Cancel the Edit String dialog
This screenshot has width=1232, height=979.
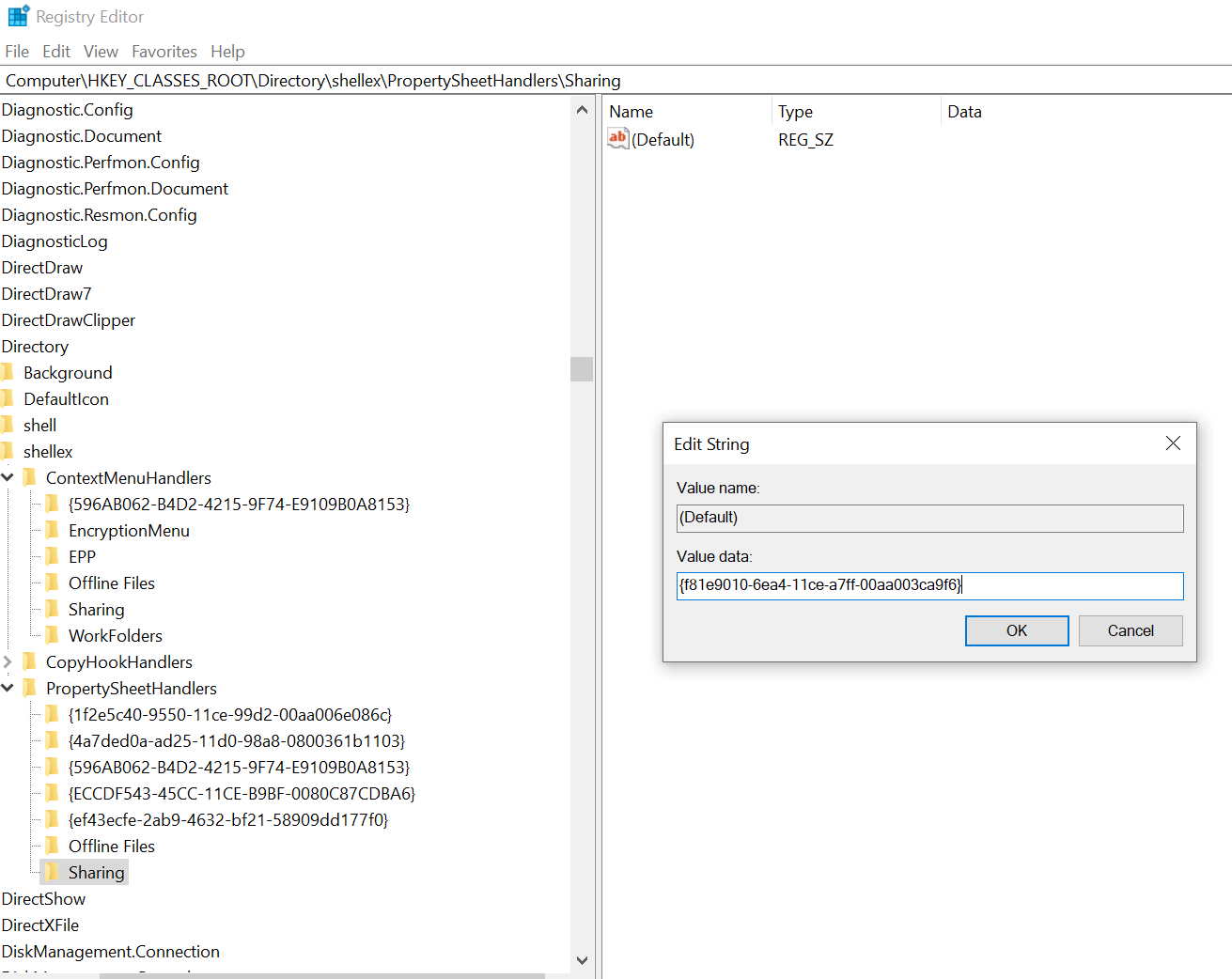click(1131, 630)
